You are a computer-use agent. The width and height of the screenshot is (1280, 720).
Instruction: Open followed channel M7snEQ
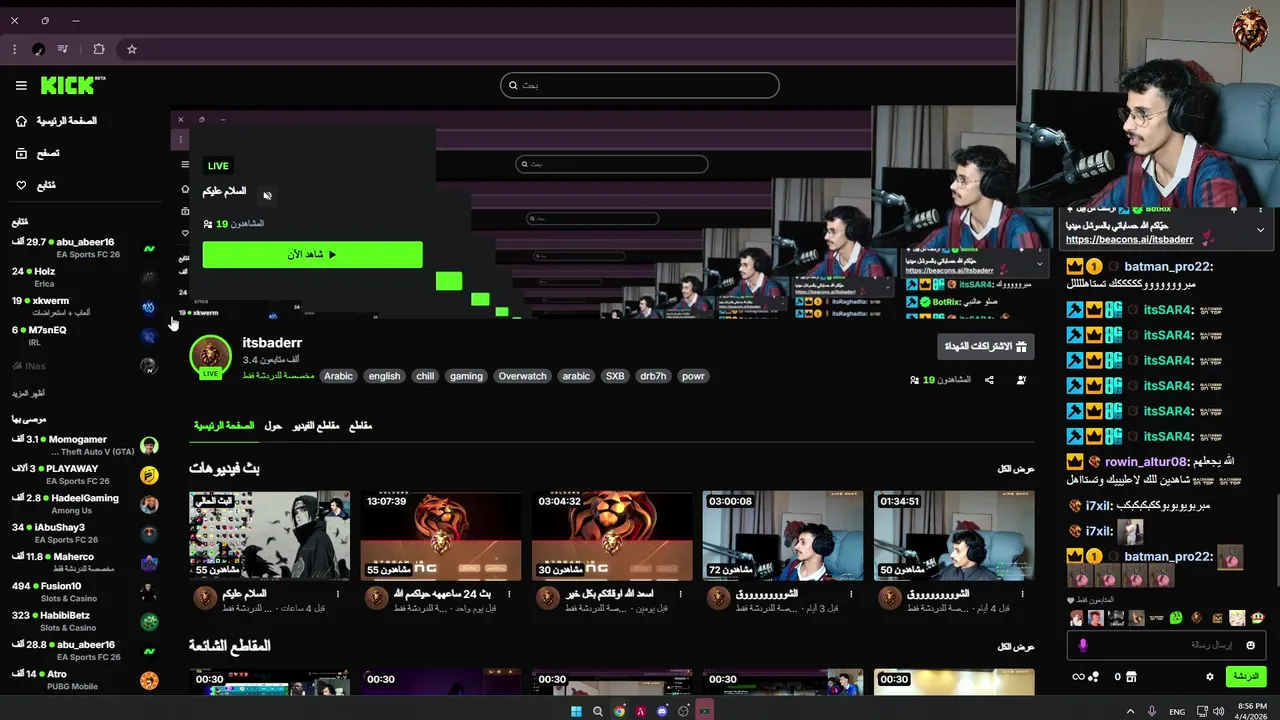[85, 335]
